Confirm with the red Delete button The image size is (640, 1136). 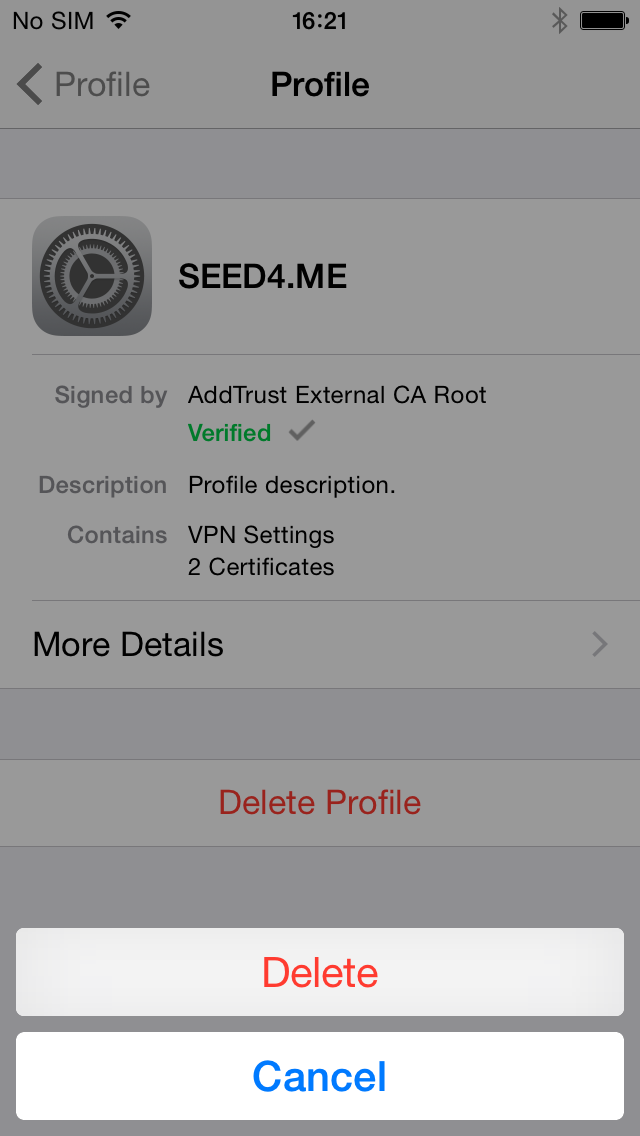coord(320,972)
